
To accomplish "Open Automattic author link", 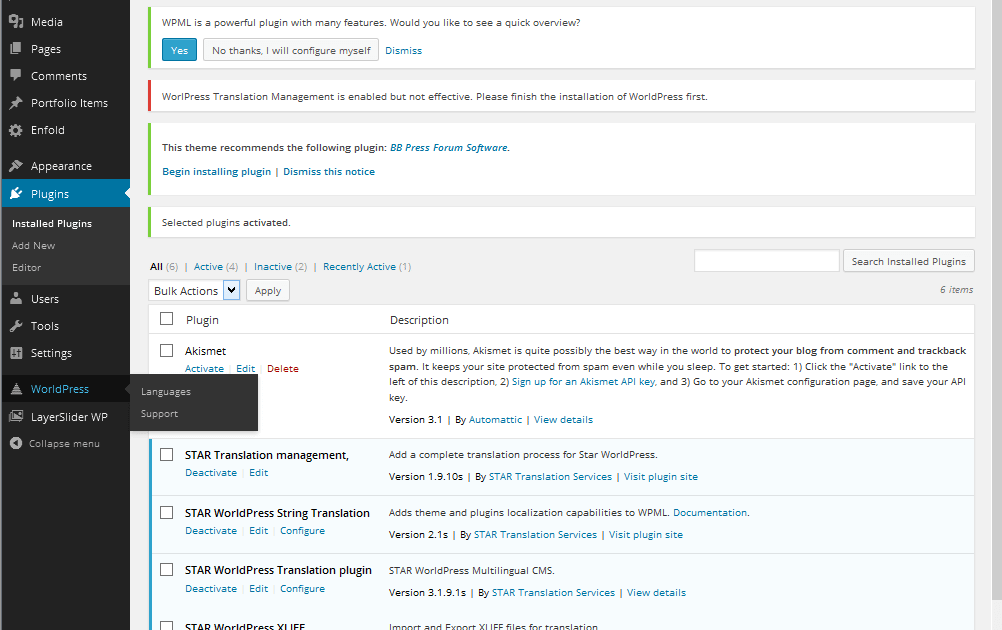I will 495,420.
